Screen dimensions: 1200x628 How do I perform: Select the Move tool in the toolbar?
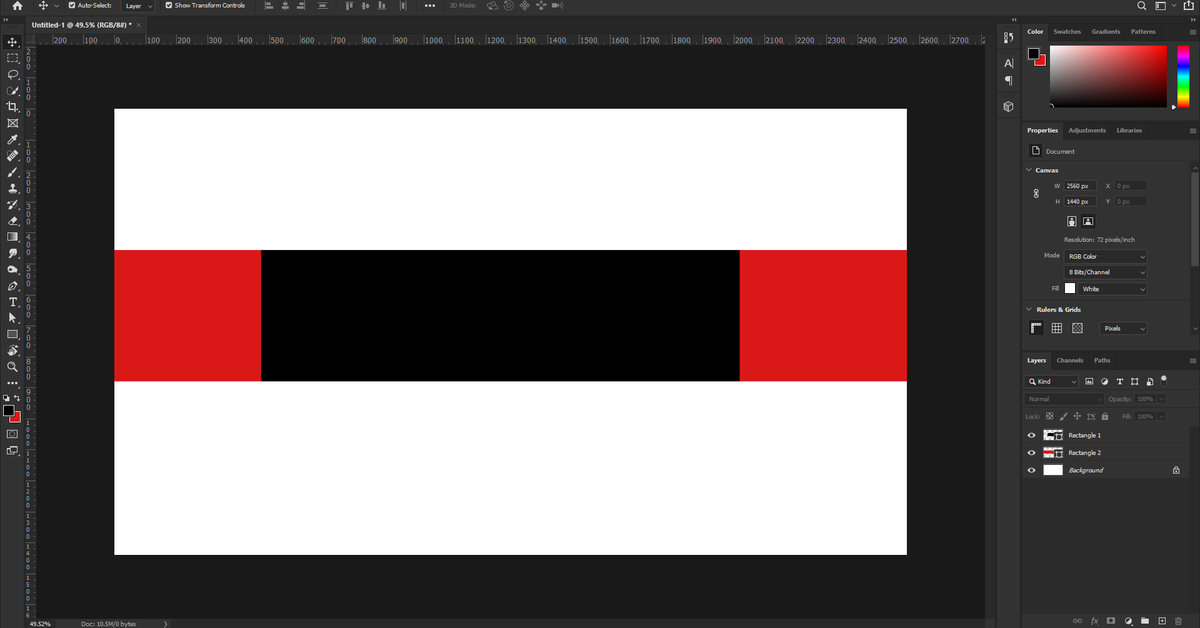pyautogui.click(x=13, y=42)
